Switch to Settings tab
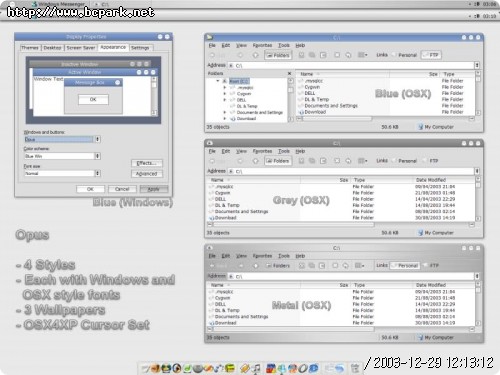Screen dimensions: 500x375 pos(140,48)
